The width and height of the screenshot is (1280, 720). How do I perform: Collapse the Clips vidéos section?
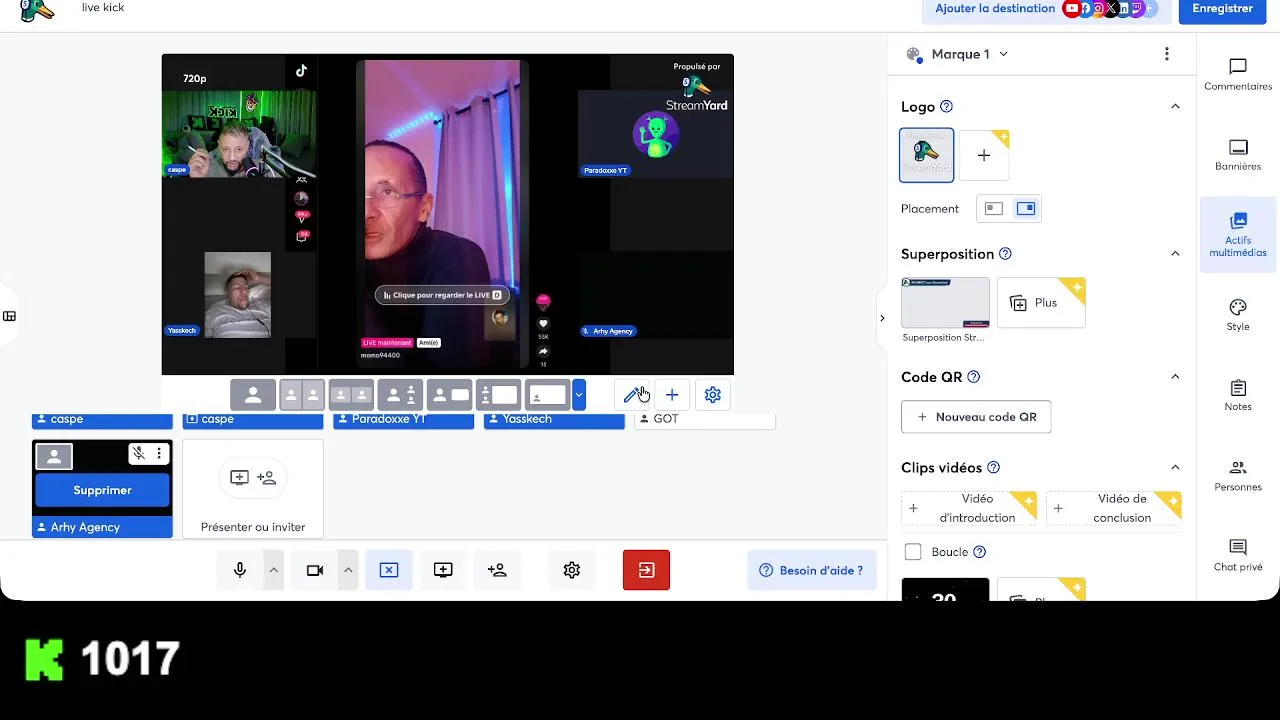(1175, 468)
